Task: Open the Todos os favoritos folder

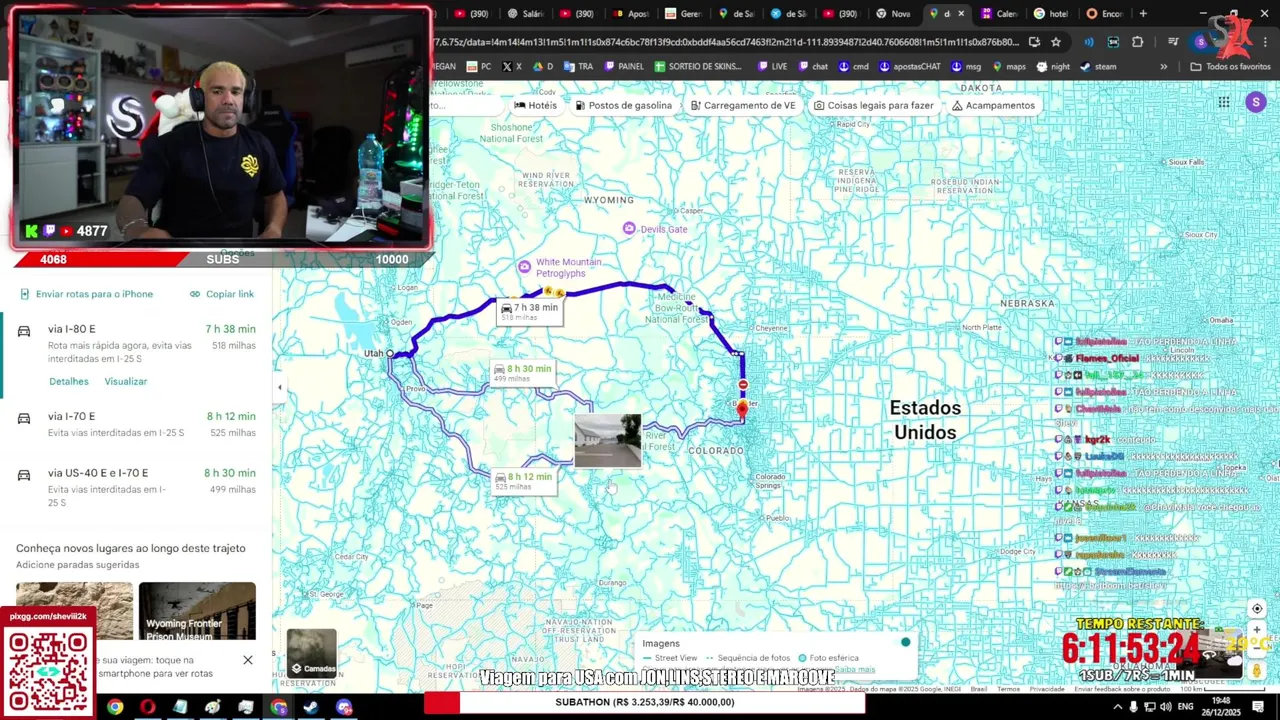Action: point(1230,67)
